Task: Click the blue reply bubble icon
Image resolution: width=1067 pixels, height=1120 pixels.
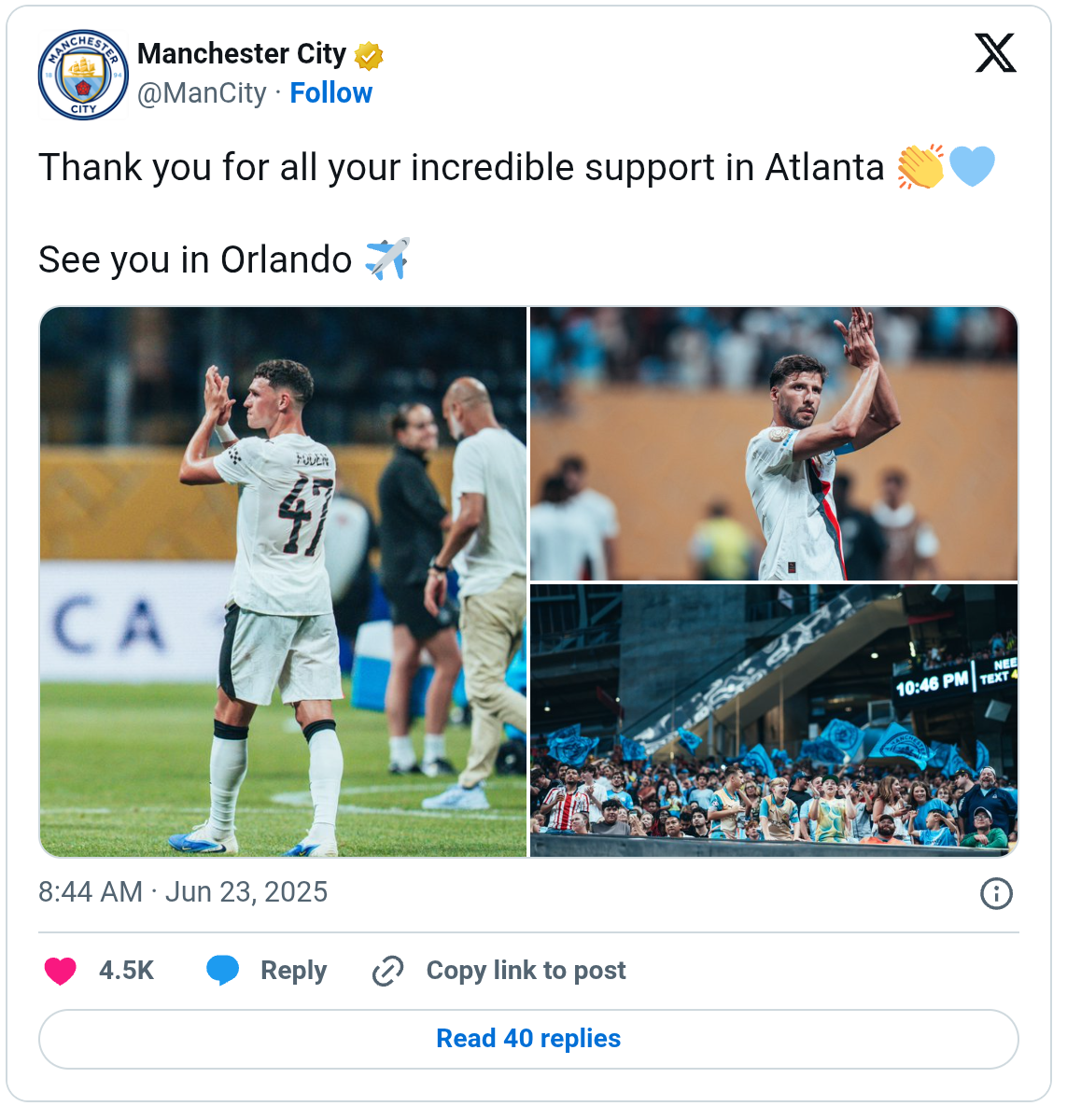Action: click(x=222, y=971)
